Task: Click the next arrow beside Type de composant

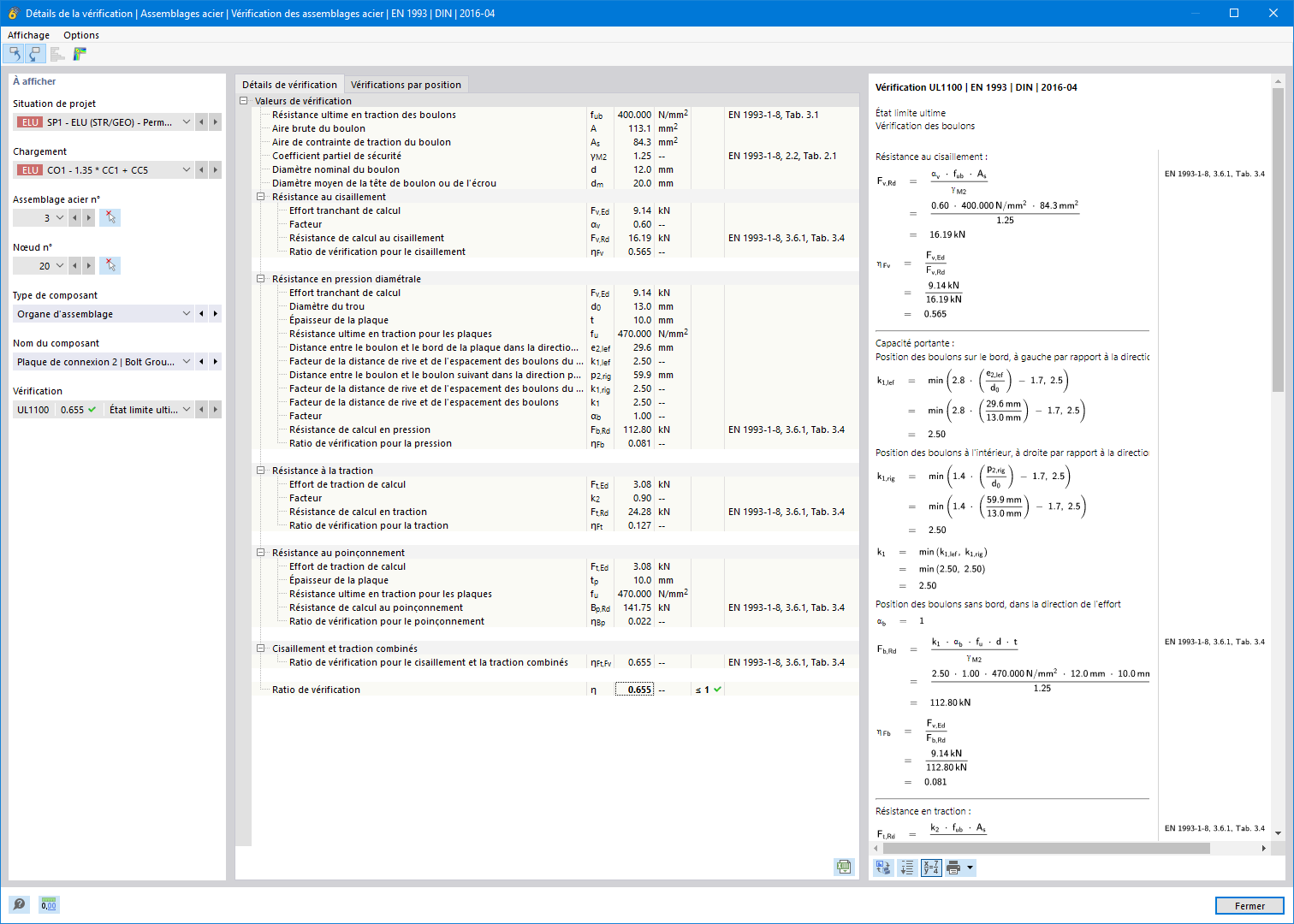Action: [x=216, y=314]
